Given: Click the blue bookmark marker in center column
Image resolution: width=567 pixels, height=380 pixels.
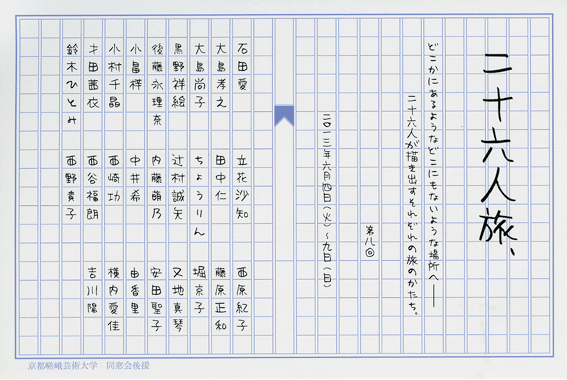Looking at the screenshot, I should pyautogui.click(x=284, y=116).
